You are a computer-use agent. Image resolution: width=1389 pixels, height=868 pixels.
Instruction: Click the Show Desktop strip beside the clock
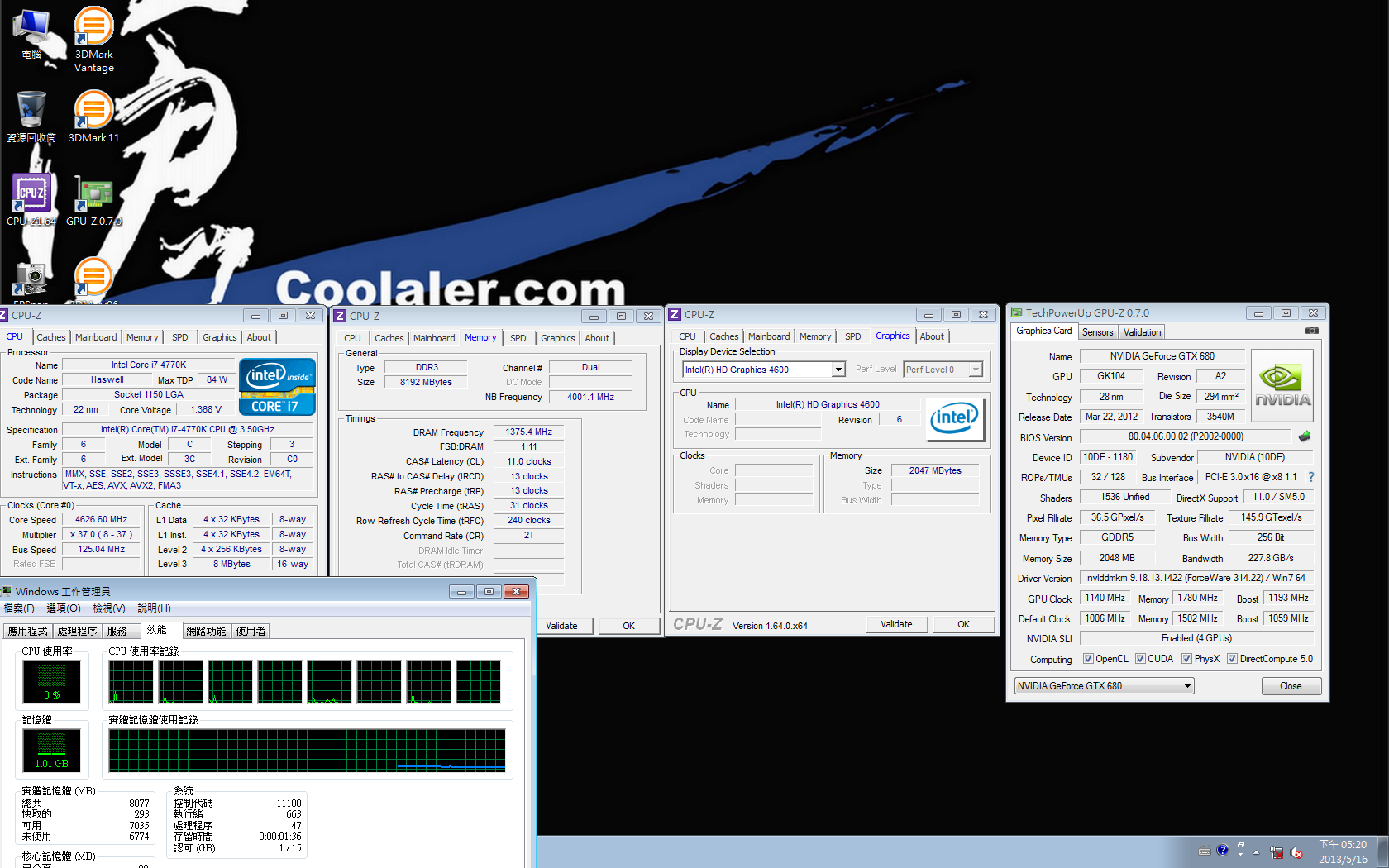(1382, 851)
